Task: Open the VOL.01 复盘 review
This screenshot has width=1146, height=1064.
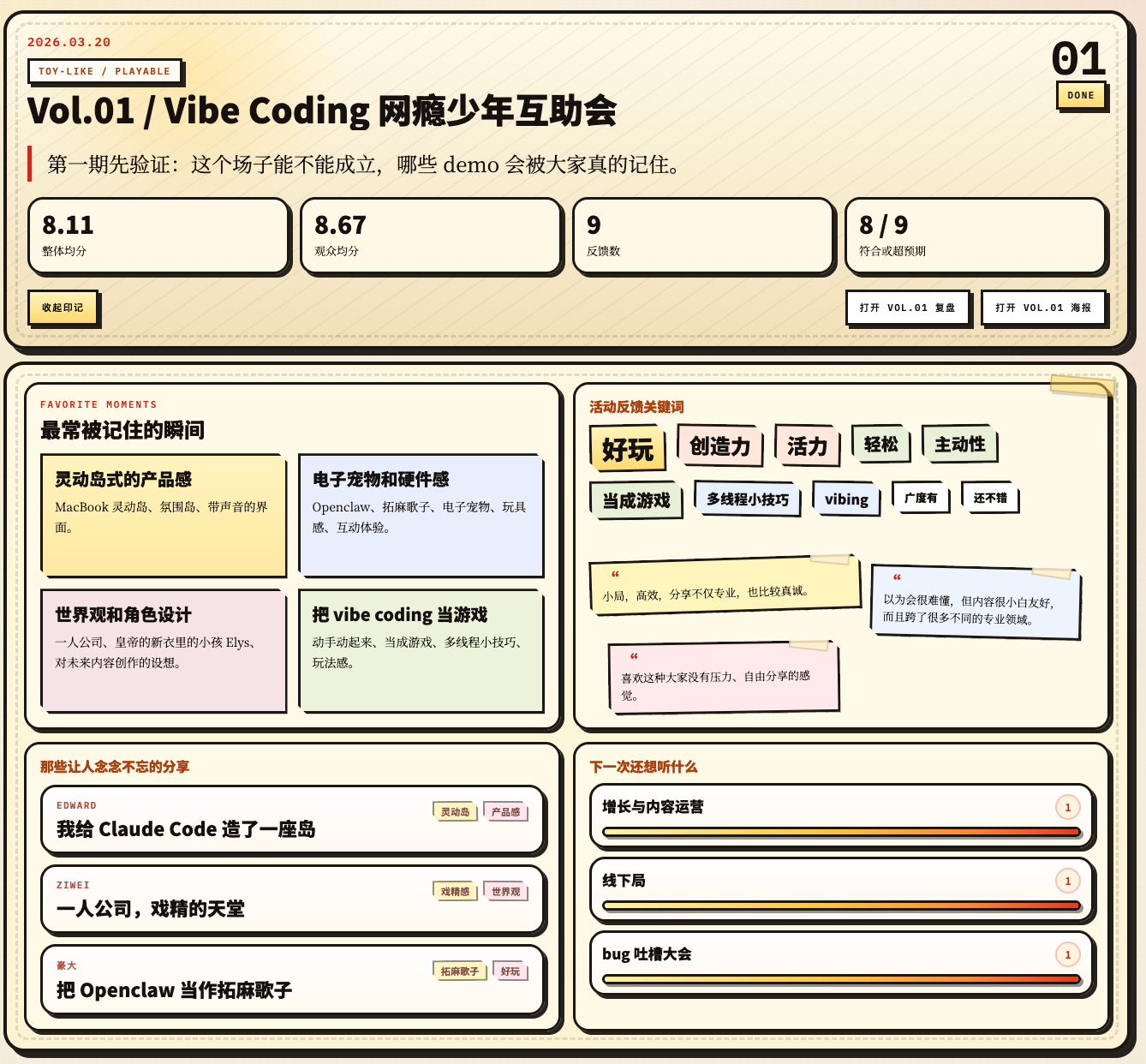Action: click(907, 308)
